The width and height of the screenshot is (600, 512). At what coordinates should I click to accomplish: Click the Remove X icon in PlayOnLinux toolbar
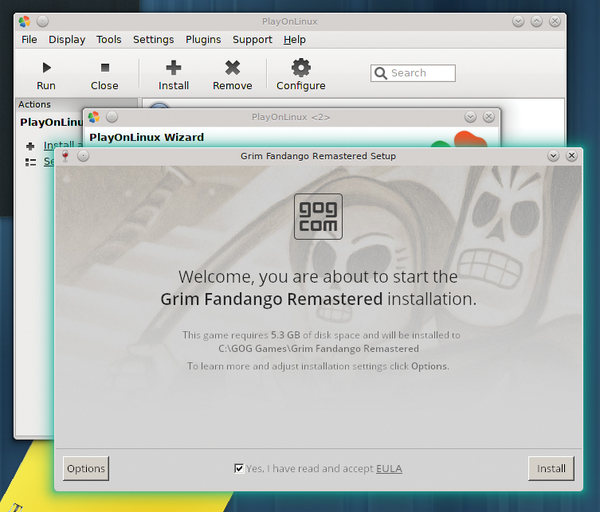coord(233,68)
